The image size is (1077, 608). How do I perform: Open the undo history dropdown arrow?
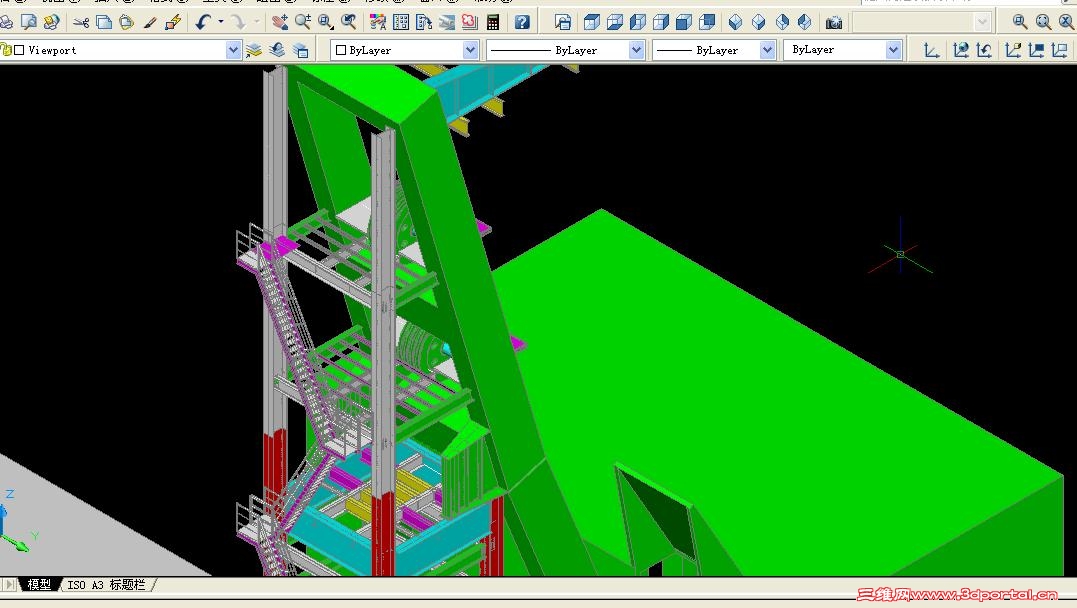pyautogui.click(x=220, y=23)
